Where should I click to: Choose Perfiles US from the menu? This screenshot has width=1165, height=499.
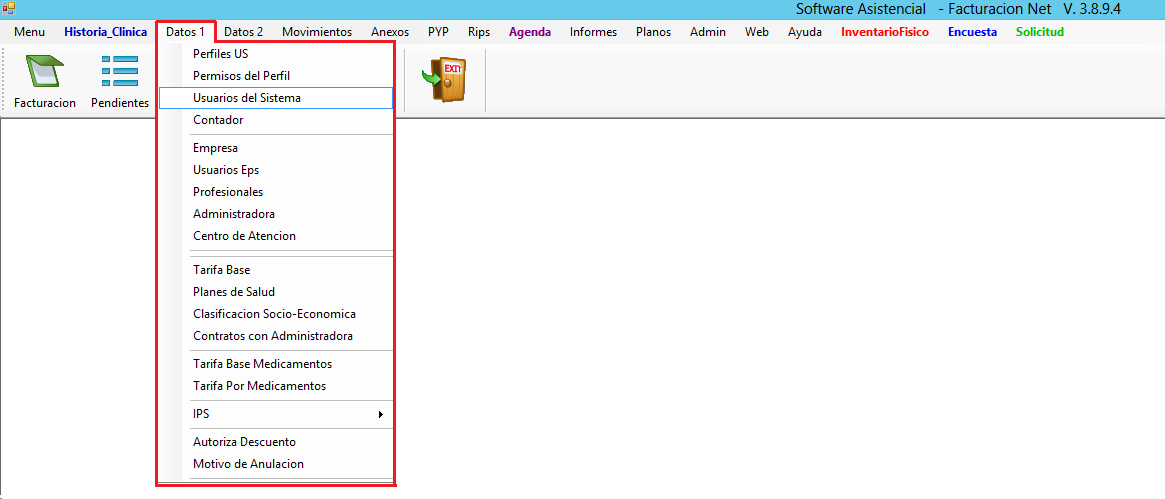pos(220,54)
